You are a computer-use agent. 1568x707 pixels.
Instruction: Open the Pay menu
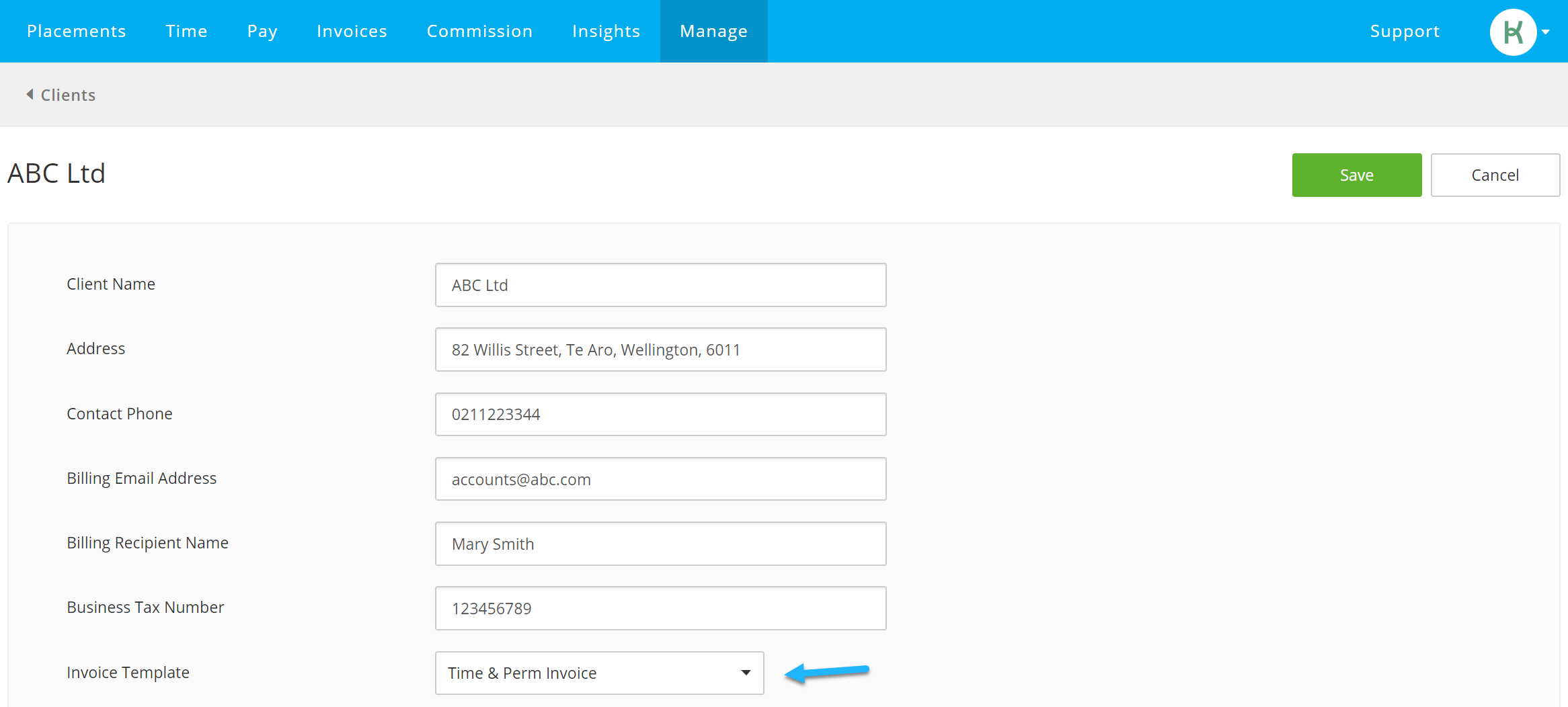tap(262, 32)
